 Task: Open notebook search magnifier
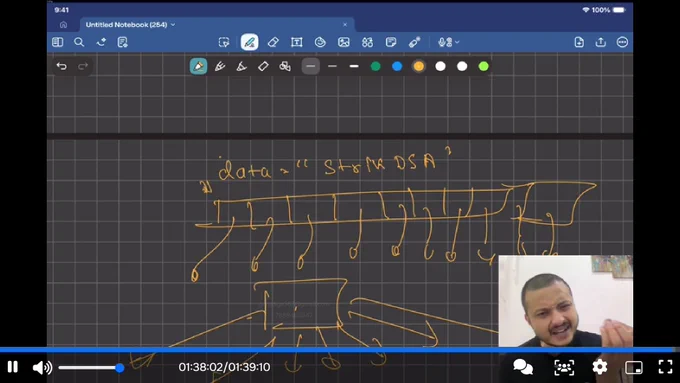pyautogui.click(x=79, y=42)
